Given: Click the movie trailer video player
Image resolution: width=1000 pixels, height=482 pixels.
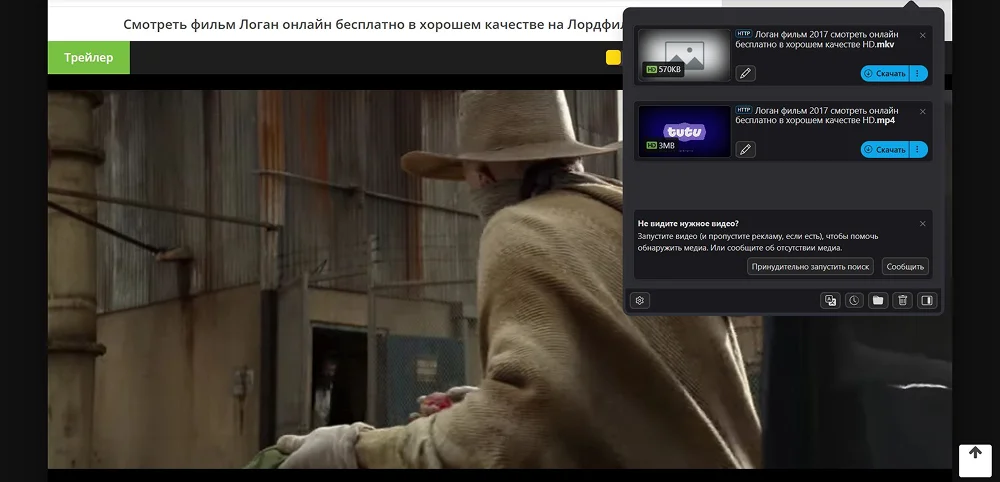Looking at the screenshot, I should pos(499,279).
